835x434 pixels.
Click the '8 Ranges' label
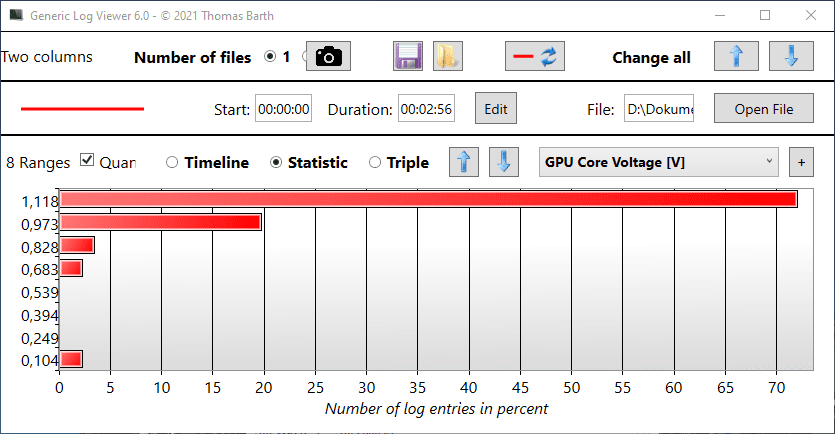click(x=38, y=162)
